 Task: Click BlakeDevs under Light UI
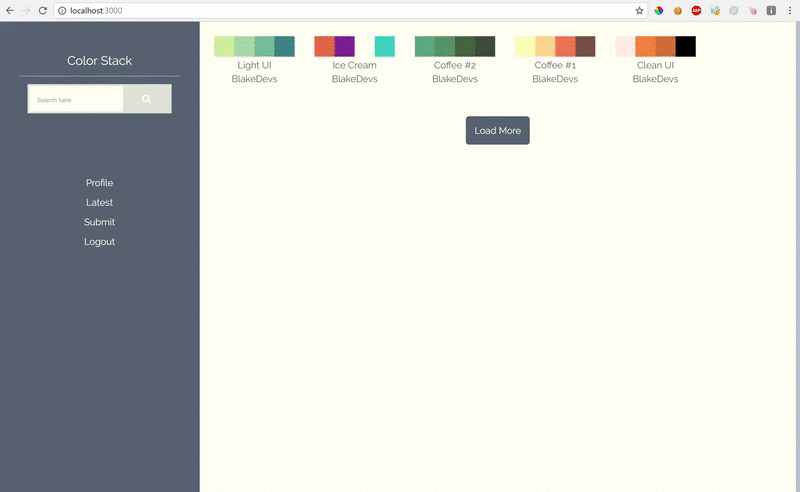tap(254, 79)
